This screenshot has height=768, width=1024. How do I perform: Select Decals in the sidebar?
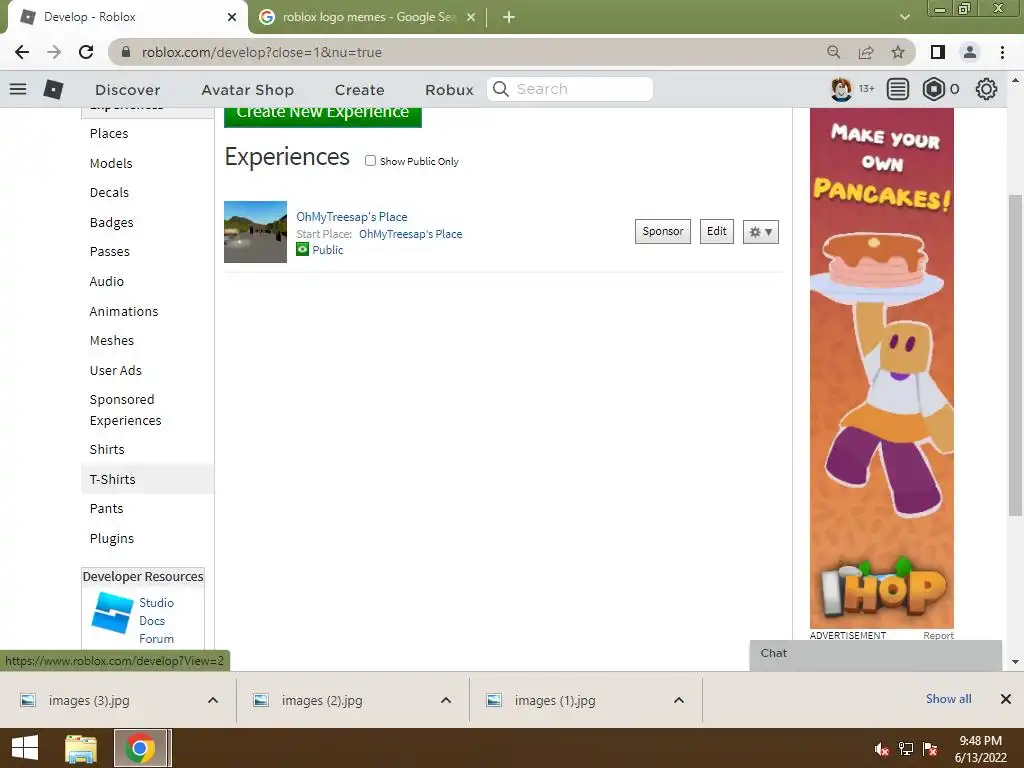point(109,193)
